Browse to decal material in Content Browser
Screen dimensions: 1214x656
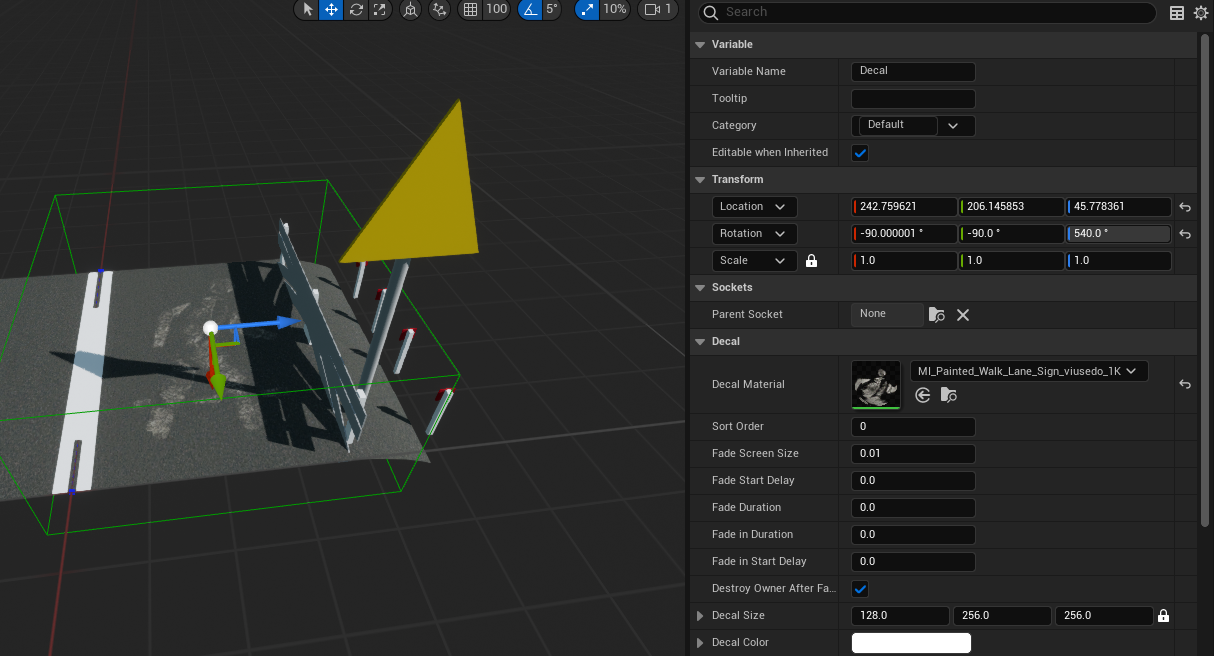[x=948, y=395]
